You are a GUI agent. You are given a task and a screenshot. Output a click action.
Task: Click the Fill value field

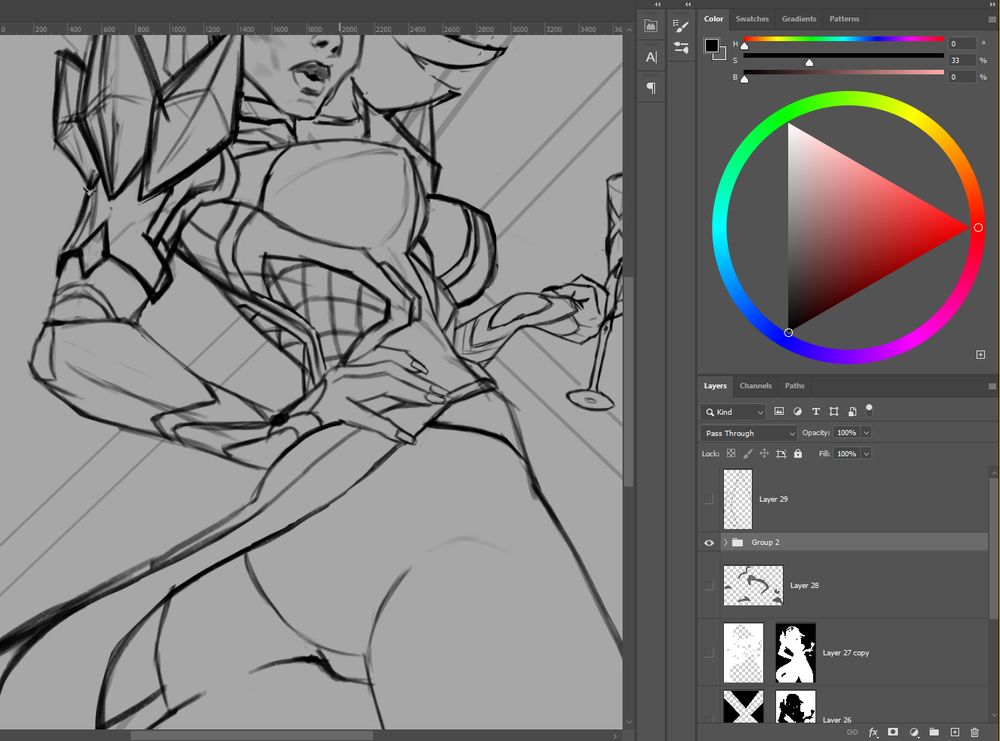(847, 453)
